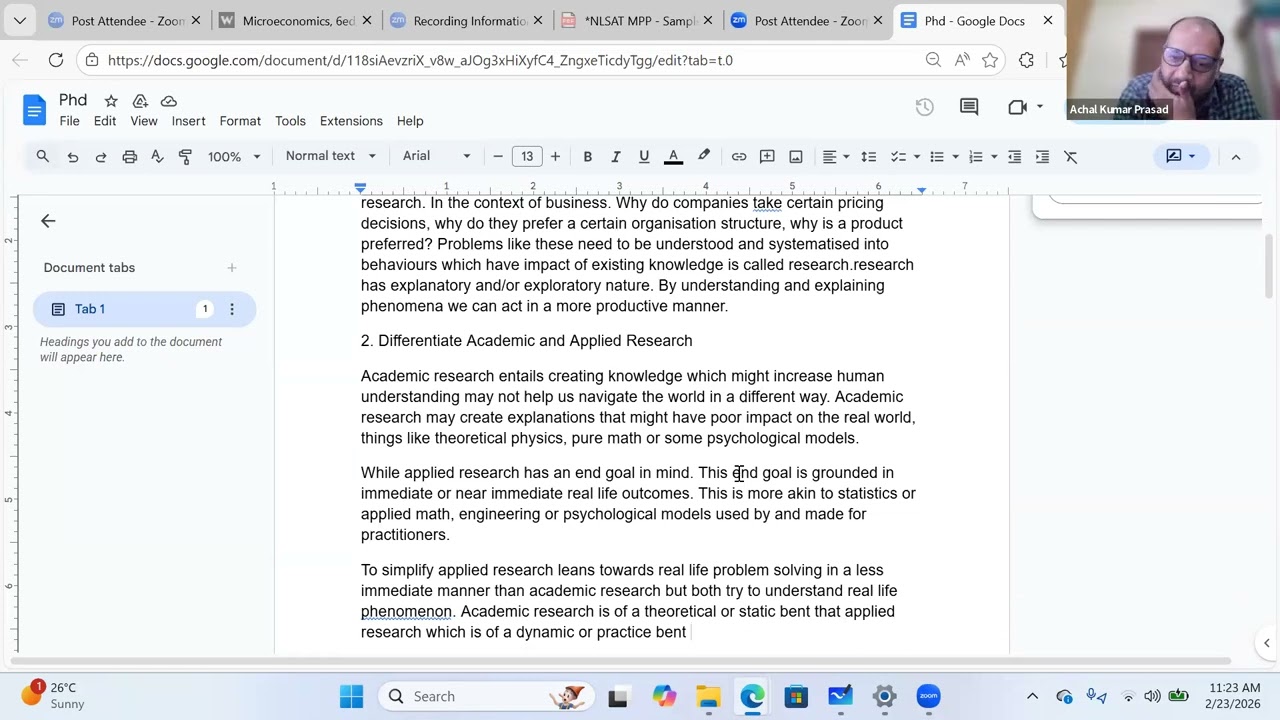Add a comment from toolbar
The height and width of the screenshot is (720, 1280).
pos(767,156)
